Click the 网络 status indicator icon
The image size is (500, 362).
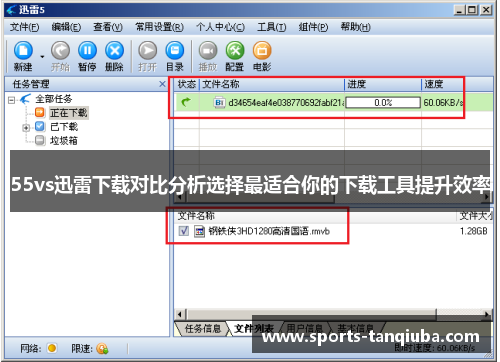[x=52, y=348]
